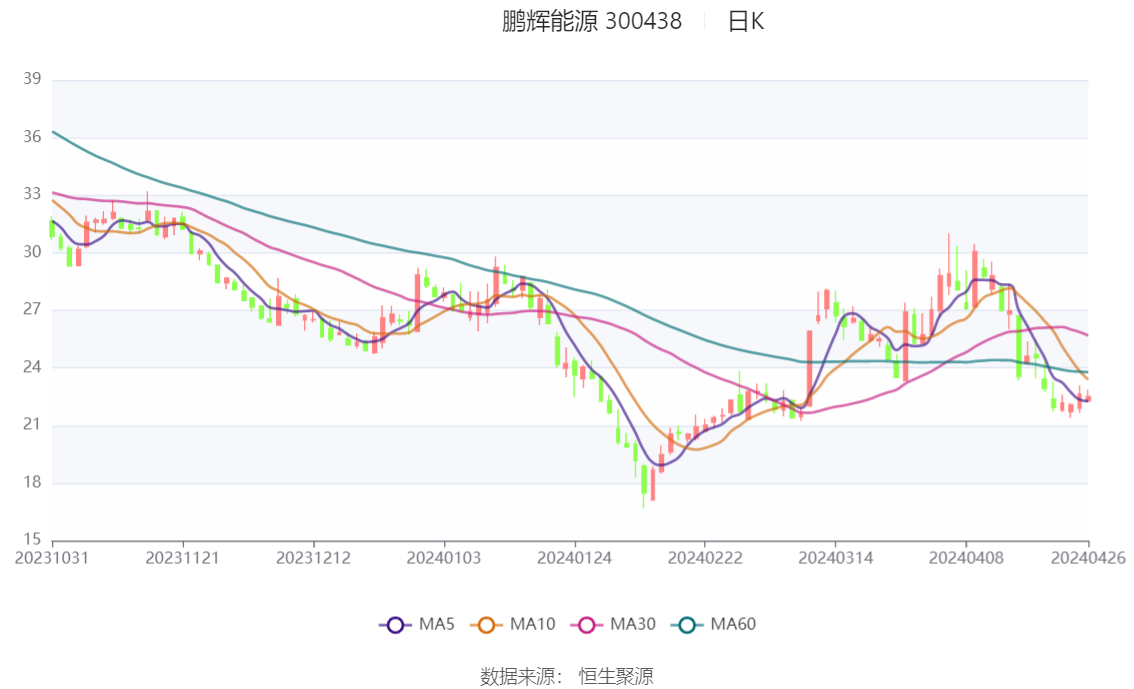The height and width of the screenshot is (689, 1134).
Task: Click the 20240314 date axis label
Action: 834,557
